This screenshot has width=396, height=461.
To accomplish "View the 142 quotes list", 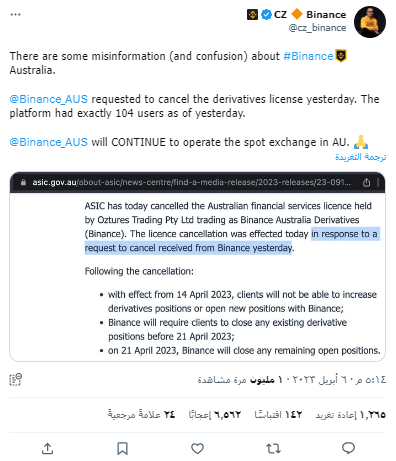I will pyautogui.click(x=278, y=415).
